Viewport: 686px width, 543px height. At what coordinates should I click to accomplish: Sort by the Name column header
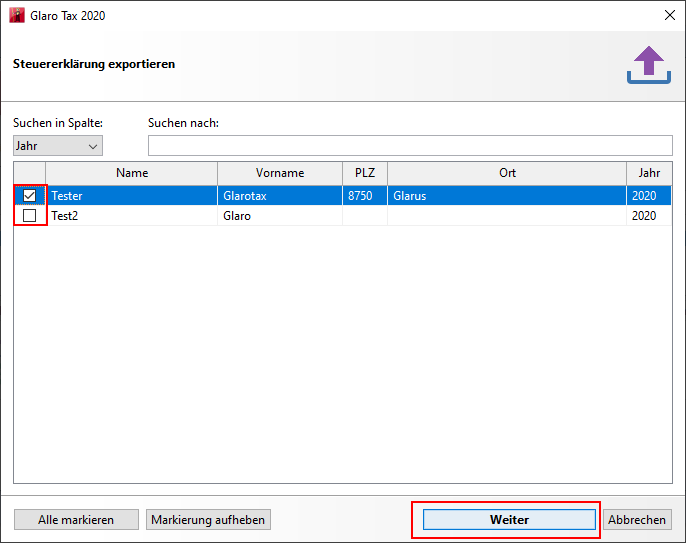[132, 173]
